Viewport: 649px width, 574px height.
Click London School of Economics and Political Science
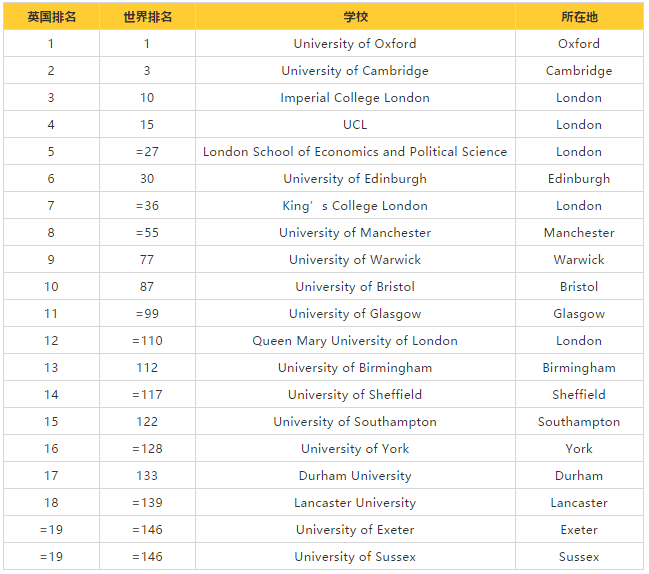point(355,151)
